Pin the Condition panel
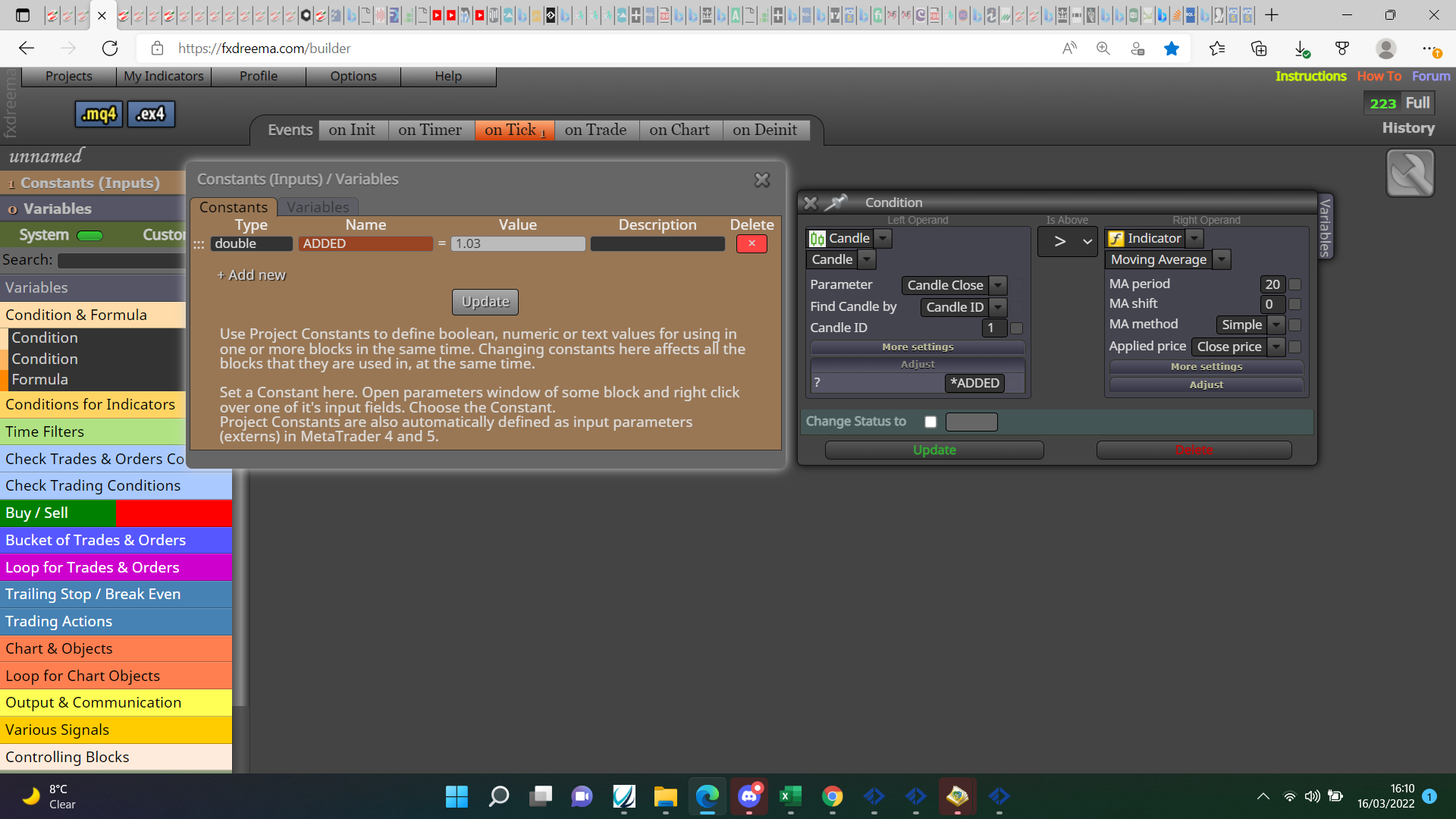The image size is (1456, 819). pos(836,202)
